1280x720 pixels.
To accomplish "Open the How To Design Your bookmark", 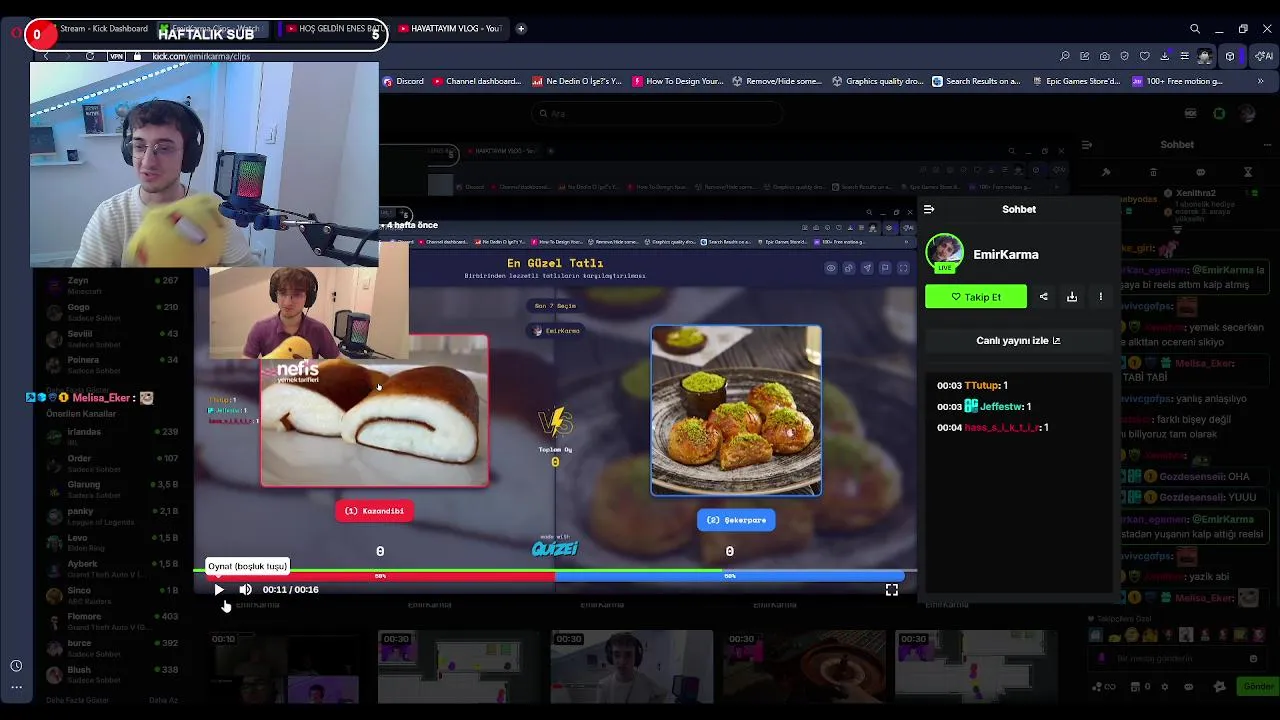I will 678,81.
